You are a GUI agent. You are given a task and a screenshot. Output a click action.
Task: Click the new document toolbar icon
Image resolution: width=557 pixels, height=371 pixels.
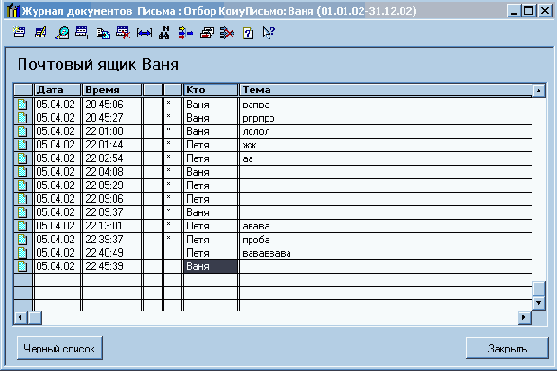pos(19,32)
